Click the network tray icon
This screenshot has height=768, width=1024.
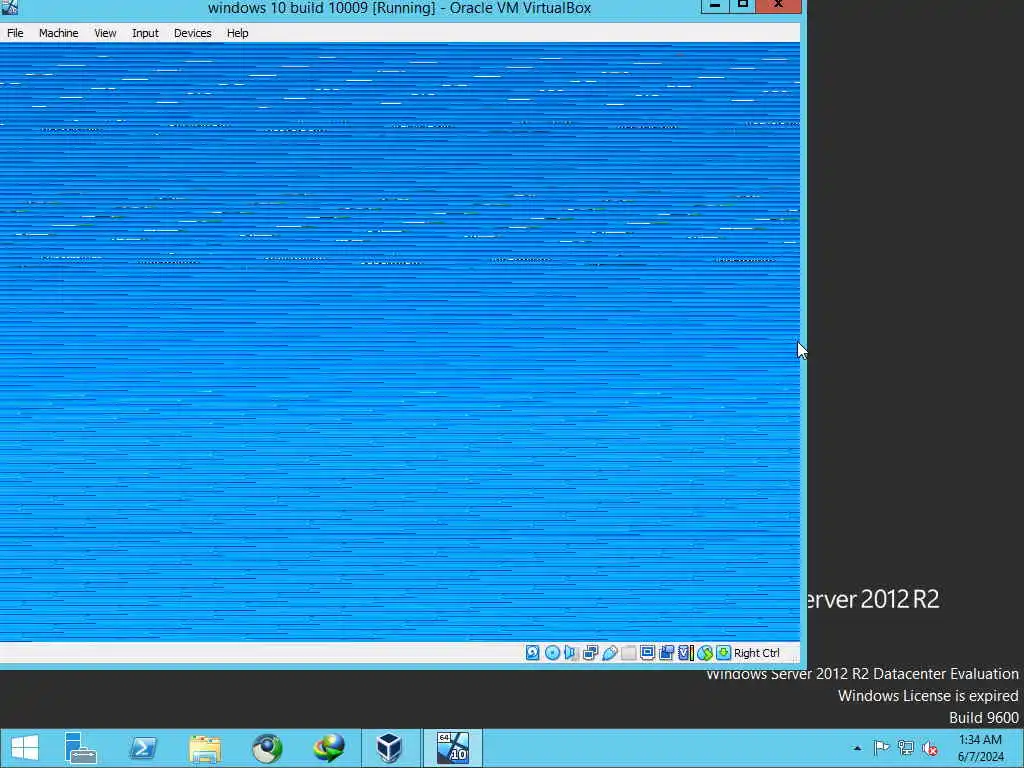tap(906, 748)
